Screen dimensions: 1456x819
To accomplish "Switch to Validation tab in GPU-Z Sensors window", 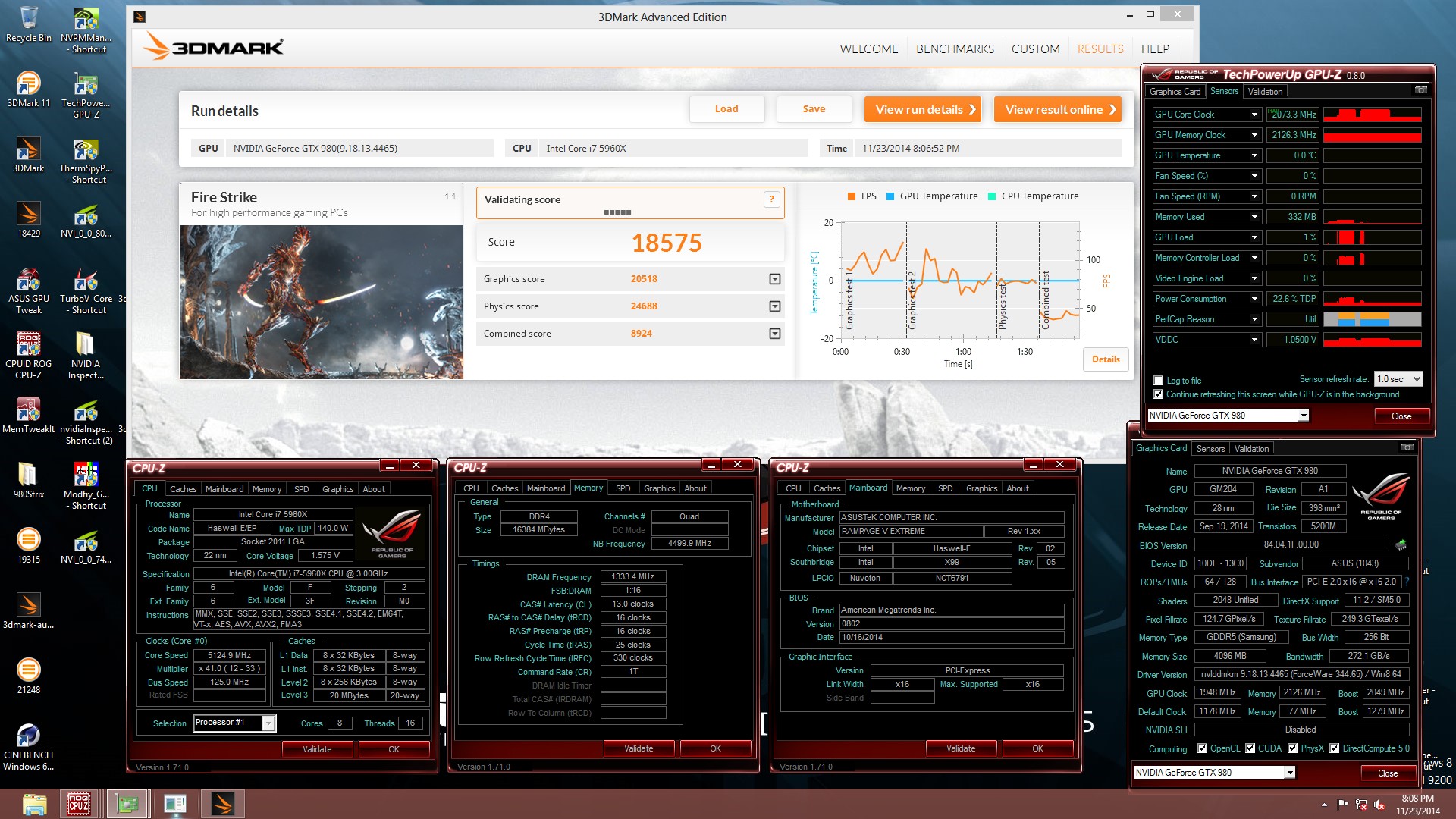I will (x=1265, y=92).
